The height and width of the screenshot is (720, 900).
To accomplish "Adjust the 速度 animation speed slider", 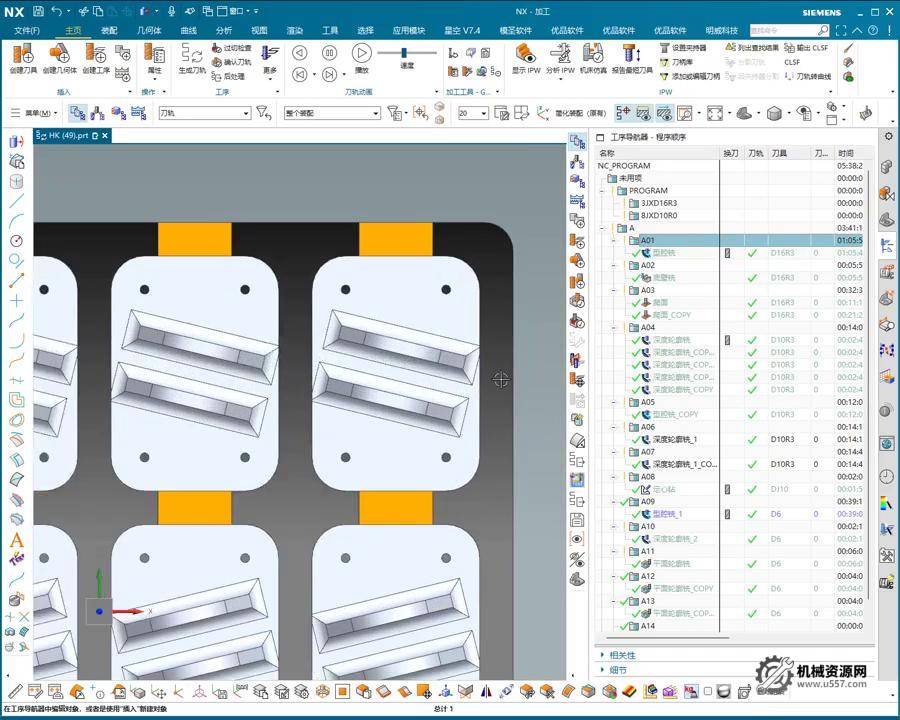I will (405, 53).
